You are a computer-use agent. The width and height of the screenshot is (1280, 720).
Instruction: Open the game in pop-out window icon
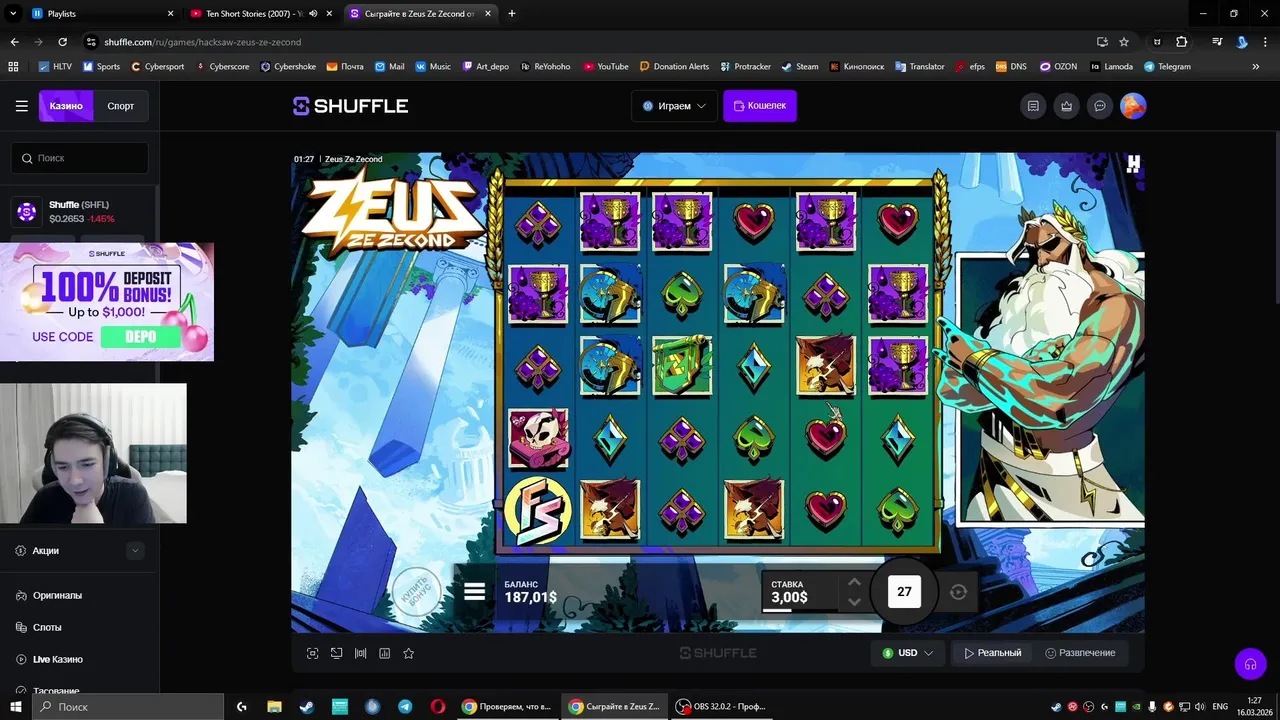tap(336, 653)
